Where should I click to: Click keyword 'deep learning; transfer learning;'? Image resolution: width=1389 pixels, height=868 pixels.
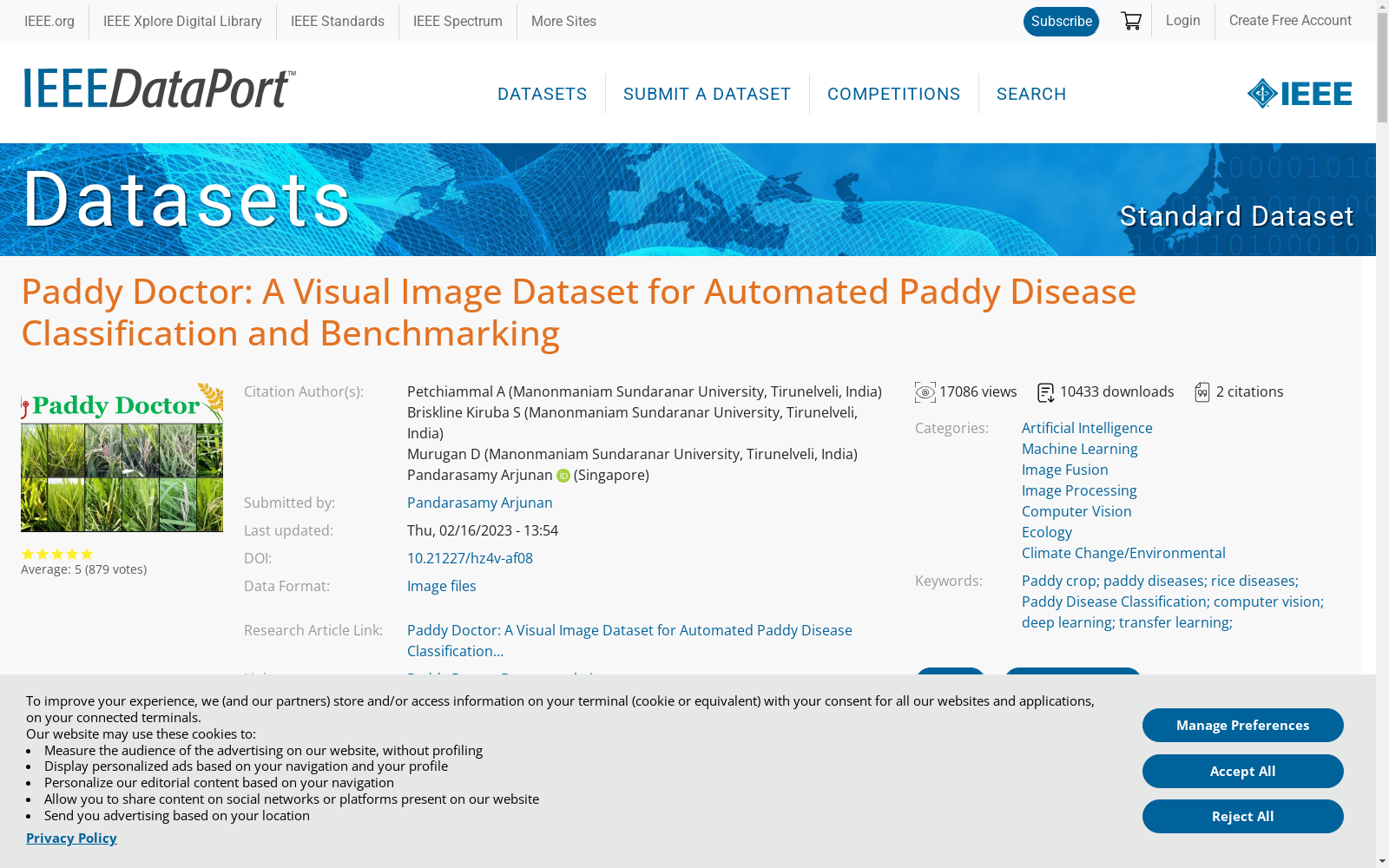click(x=1127, y=622)
